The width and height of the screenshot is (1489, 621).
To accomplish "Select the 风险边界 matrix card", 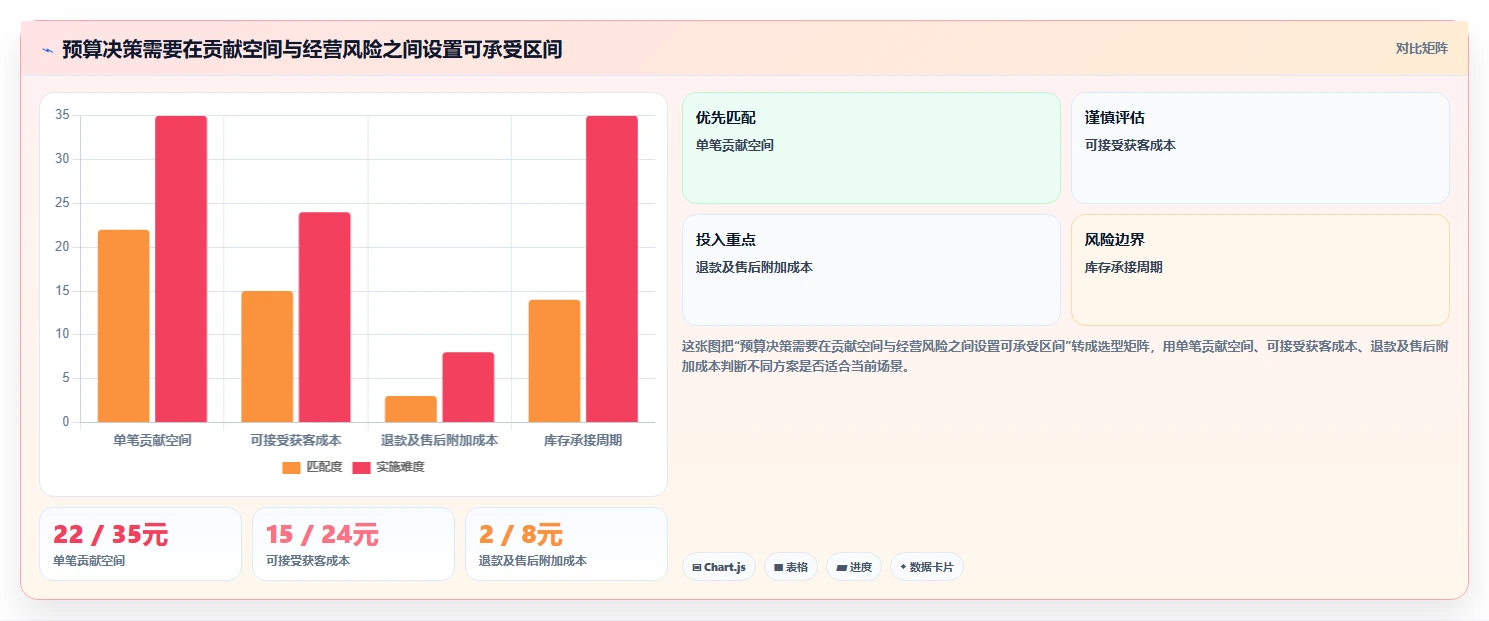I will pos(1260,270).
